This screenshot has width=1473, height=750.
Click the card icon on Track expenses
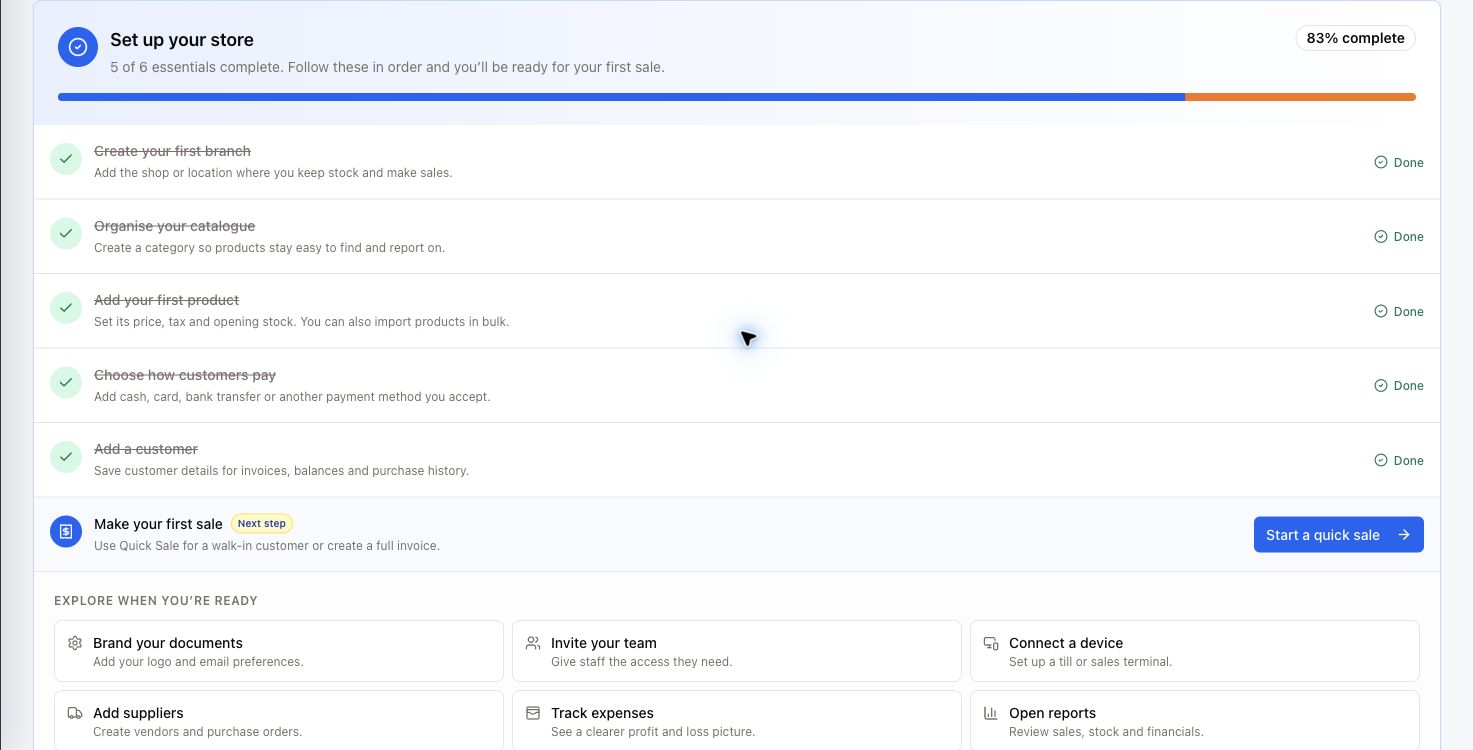pyautogui.click(x=533, y=713)
